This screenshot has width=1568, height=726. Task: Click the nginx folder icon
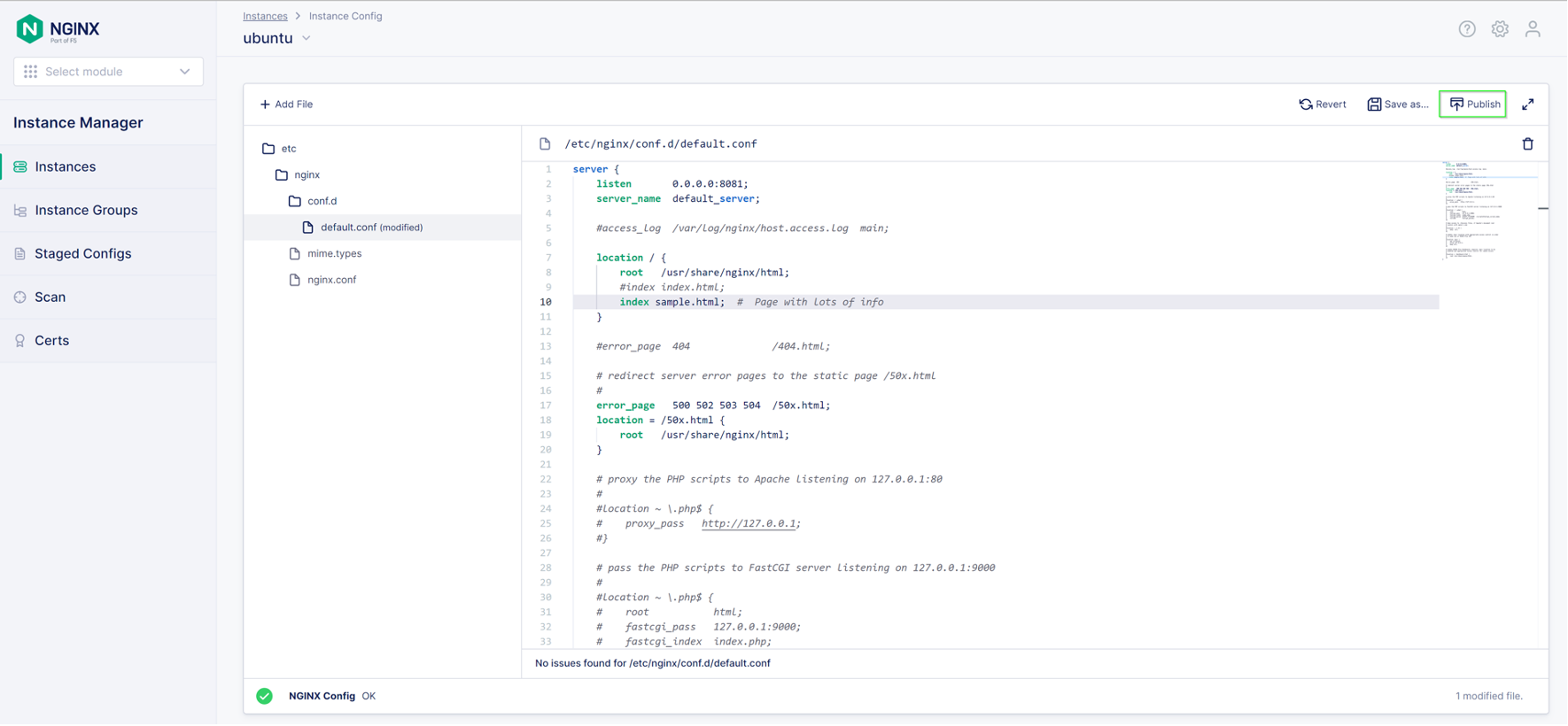282,175
